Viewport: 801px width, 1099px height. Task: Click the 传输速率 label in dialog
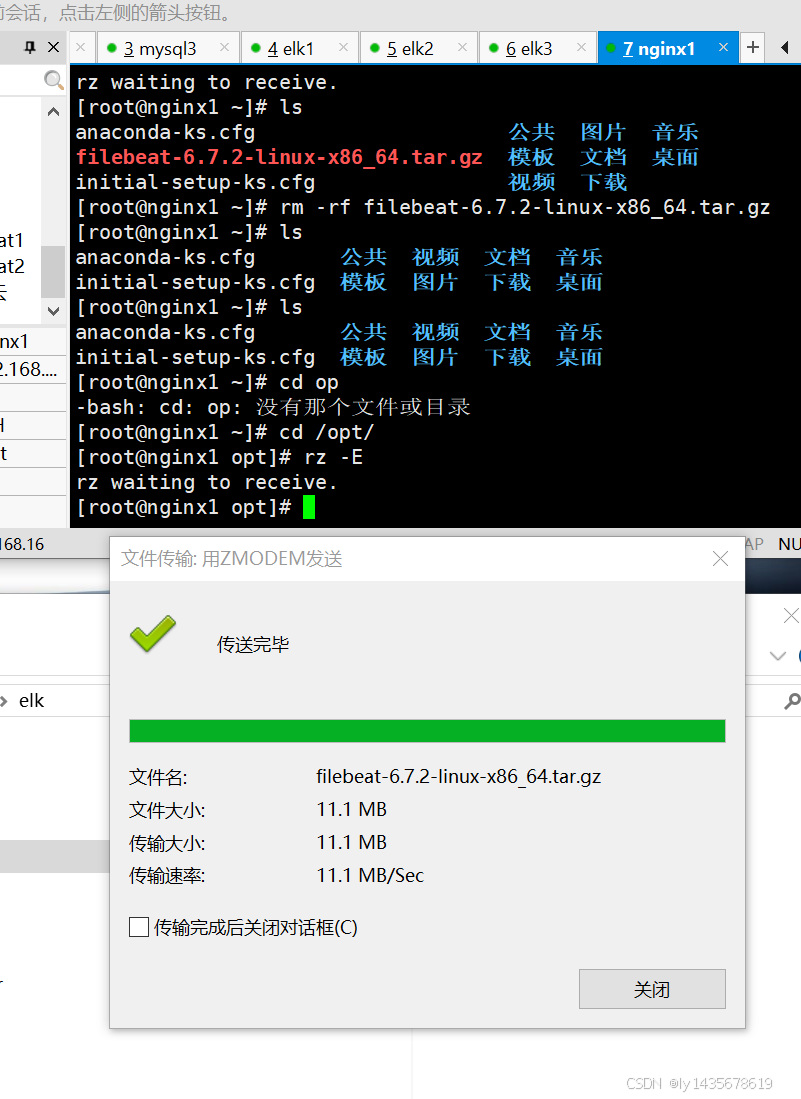167,876
